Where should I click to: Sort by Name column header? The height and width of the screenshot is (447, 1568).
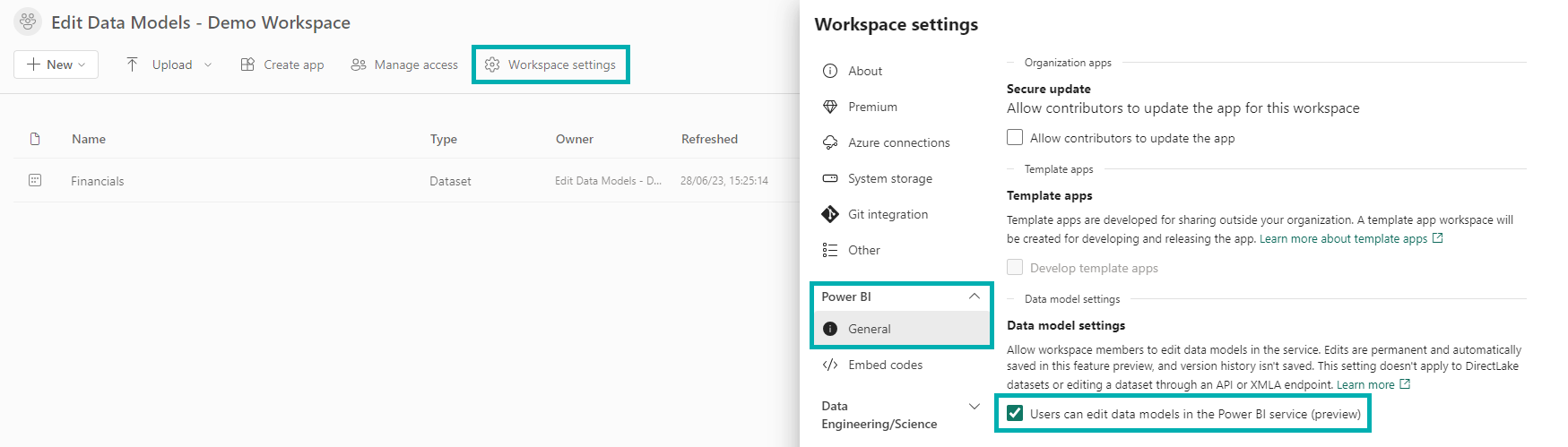(x=89, y=139)
